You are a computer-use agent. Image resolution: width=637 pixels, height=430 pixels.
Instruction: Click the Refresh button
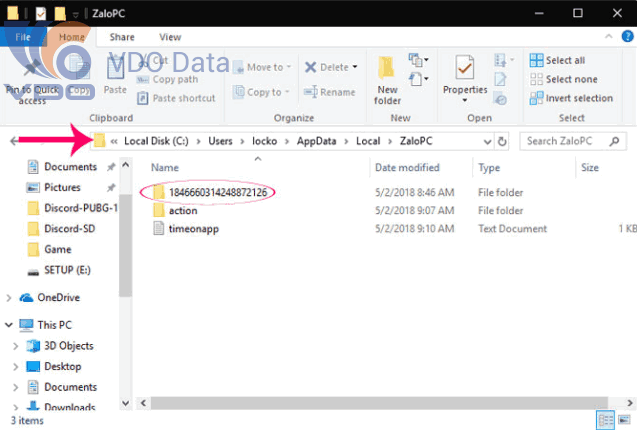point(502,141)
